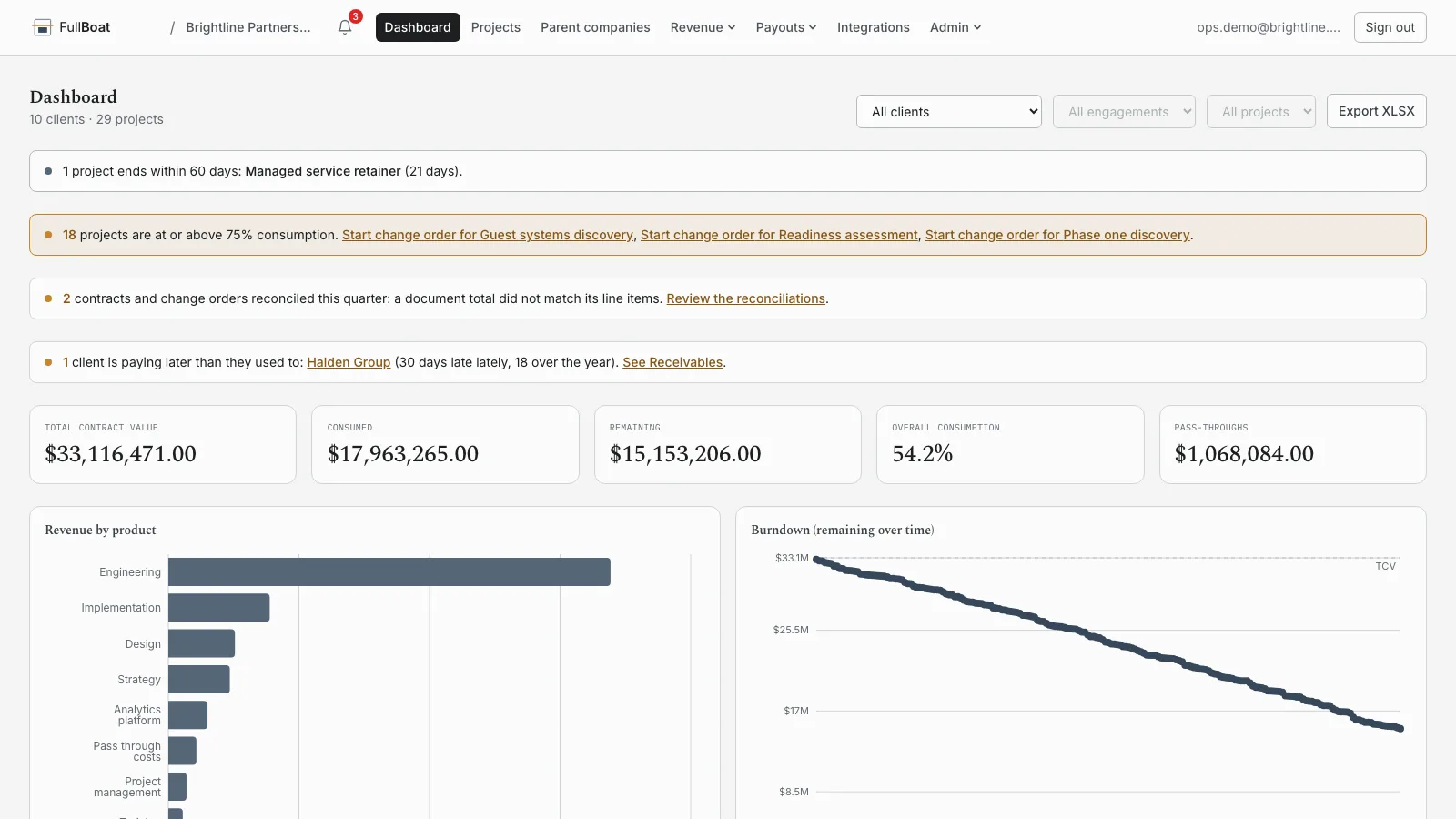Open the Dashboard nav tab
Viewport: 1456px width, 819px height.
click(x=418, y=27)
